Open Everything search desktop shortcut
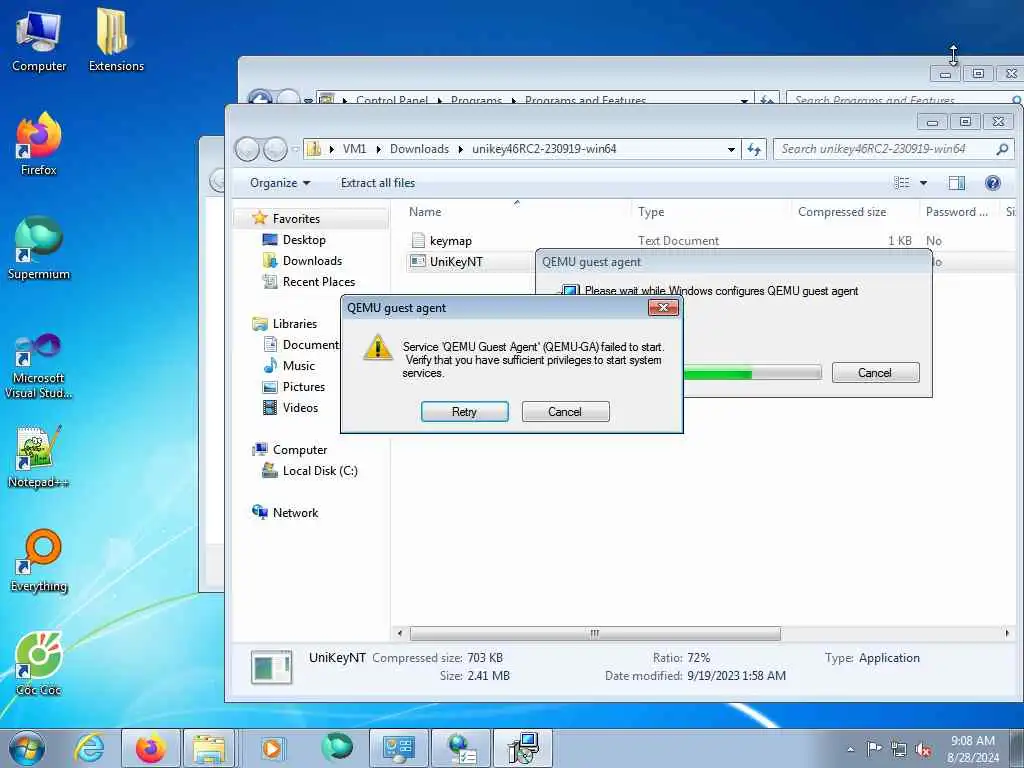Viewport: 1024px width, 768px height. tap(39, 562)
